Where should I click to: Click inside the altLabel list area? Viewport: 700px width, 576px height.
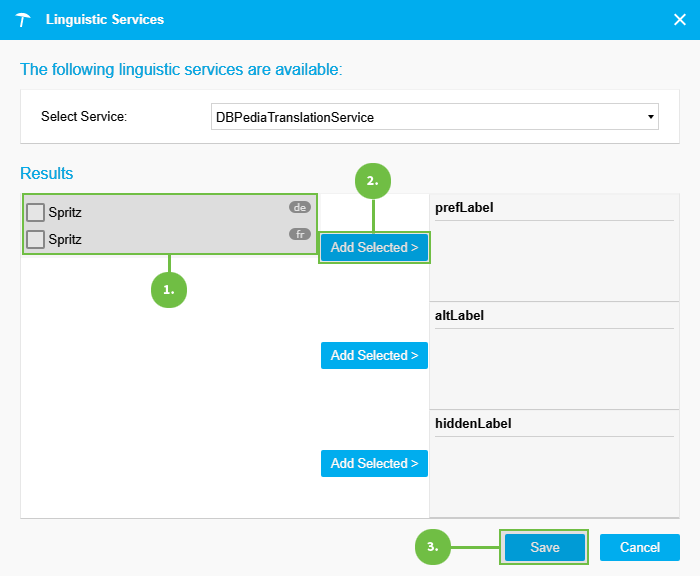pyautogui.click(x=554, y=366)
